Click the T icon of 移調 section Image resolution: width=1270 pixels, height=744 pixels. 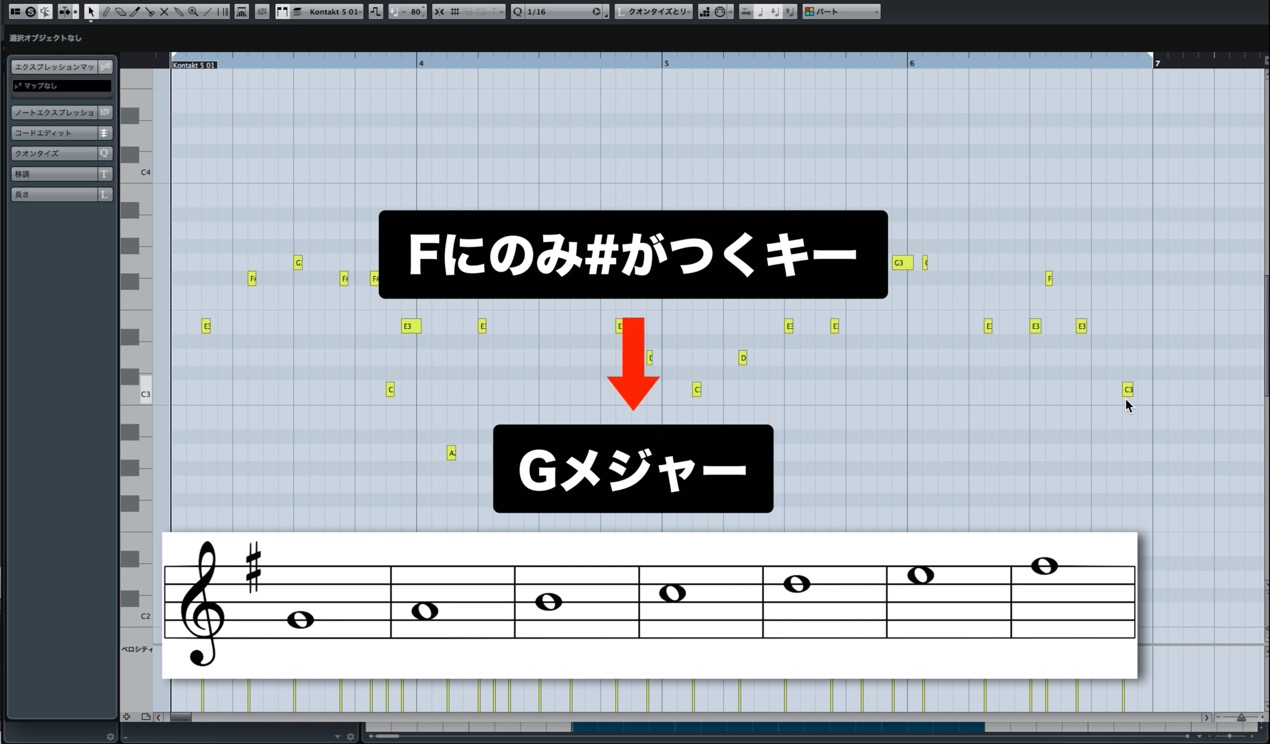[x=105, y=174]
